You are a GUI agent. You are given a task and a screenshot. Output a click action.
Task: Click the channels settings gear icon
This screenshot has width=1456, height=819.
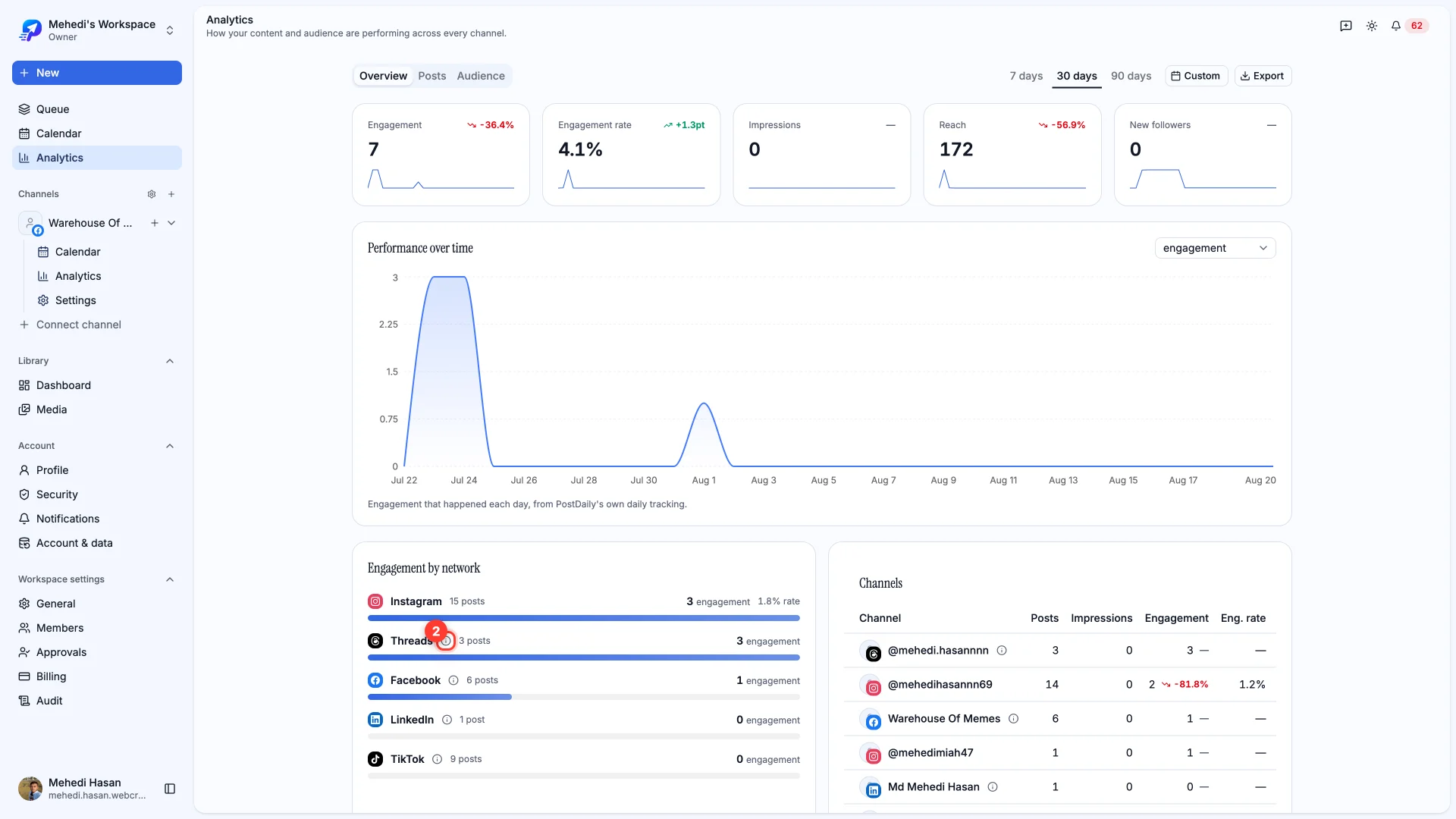click(x=152, y=194)
